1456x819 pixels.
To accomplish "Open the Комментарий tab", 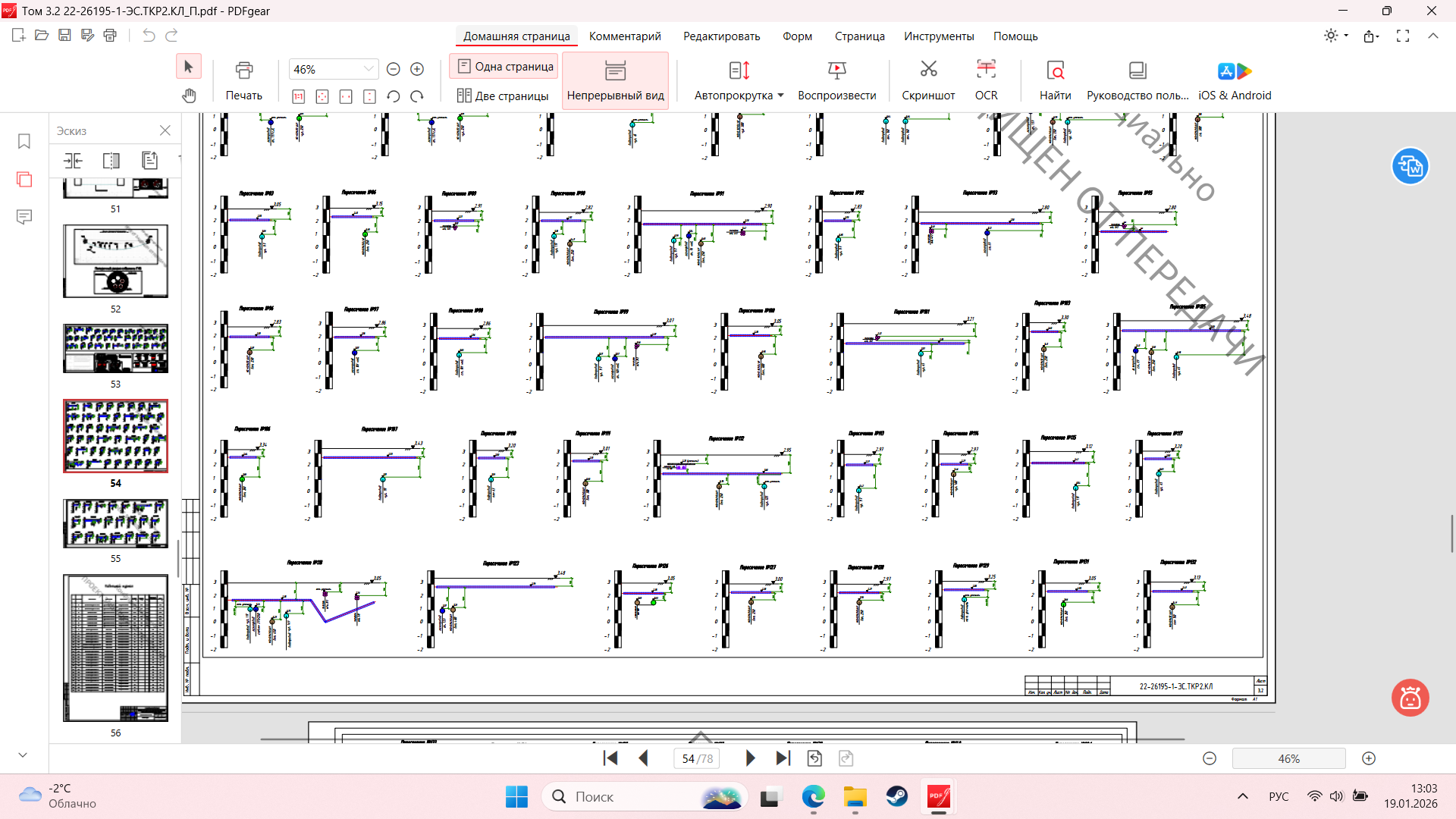I will pos(625,36).
